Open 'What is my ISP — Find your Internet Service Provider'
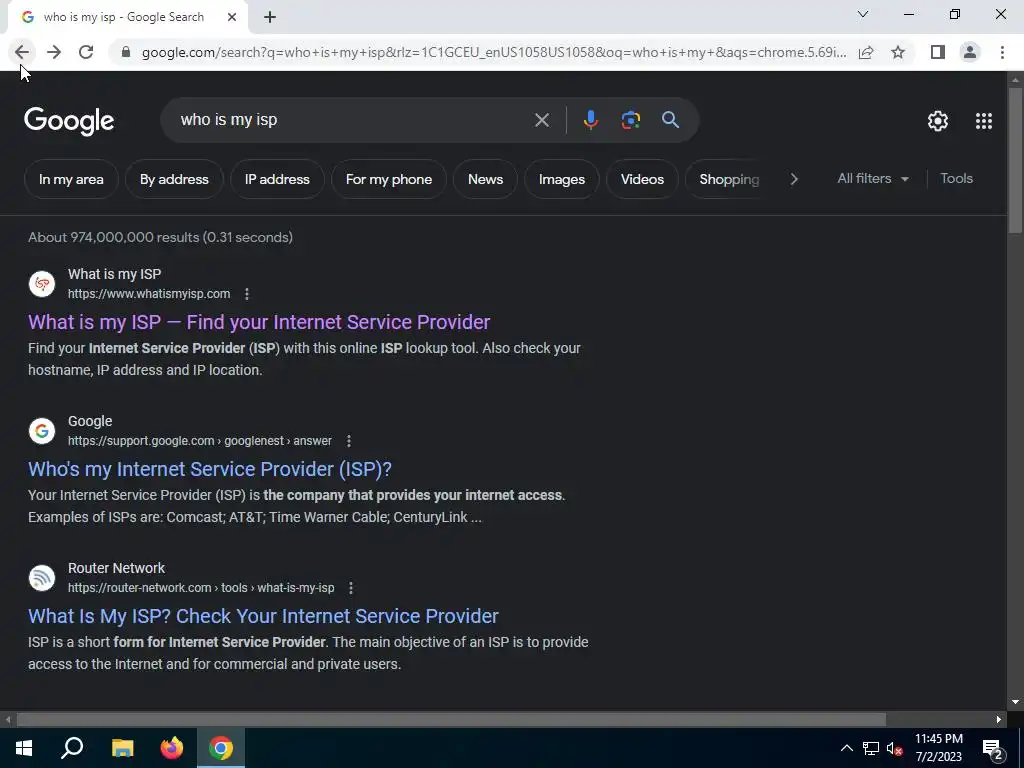The image size is (1024, 768). pyautogui.click(x=259, y=322)
